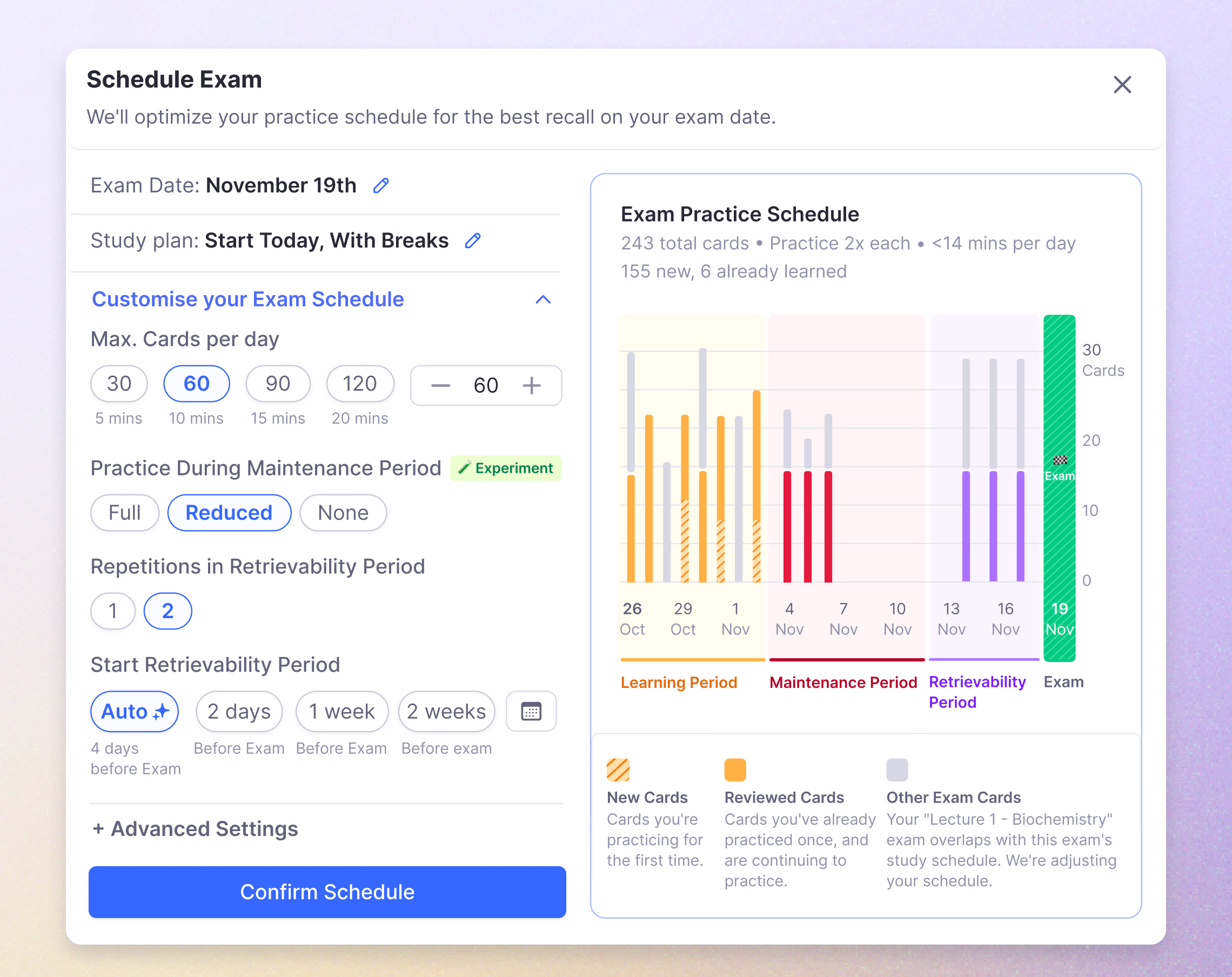The width and height of the screenshot is (1232, 977).
Task: Select 2 weeks before exam option
Action: [446, 711]
